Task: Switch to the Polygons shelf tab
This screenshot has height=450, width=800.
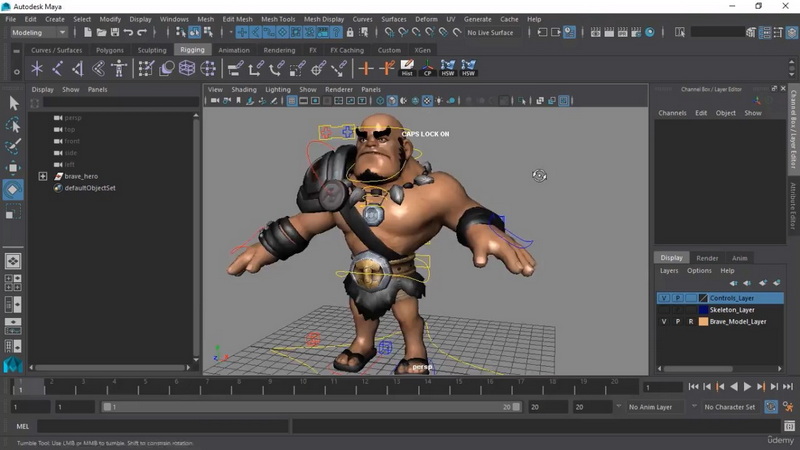Action: click(x=110, y=50)
